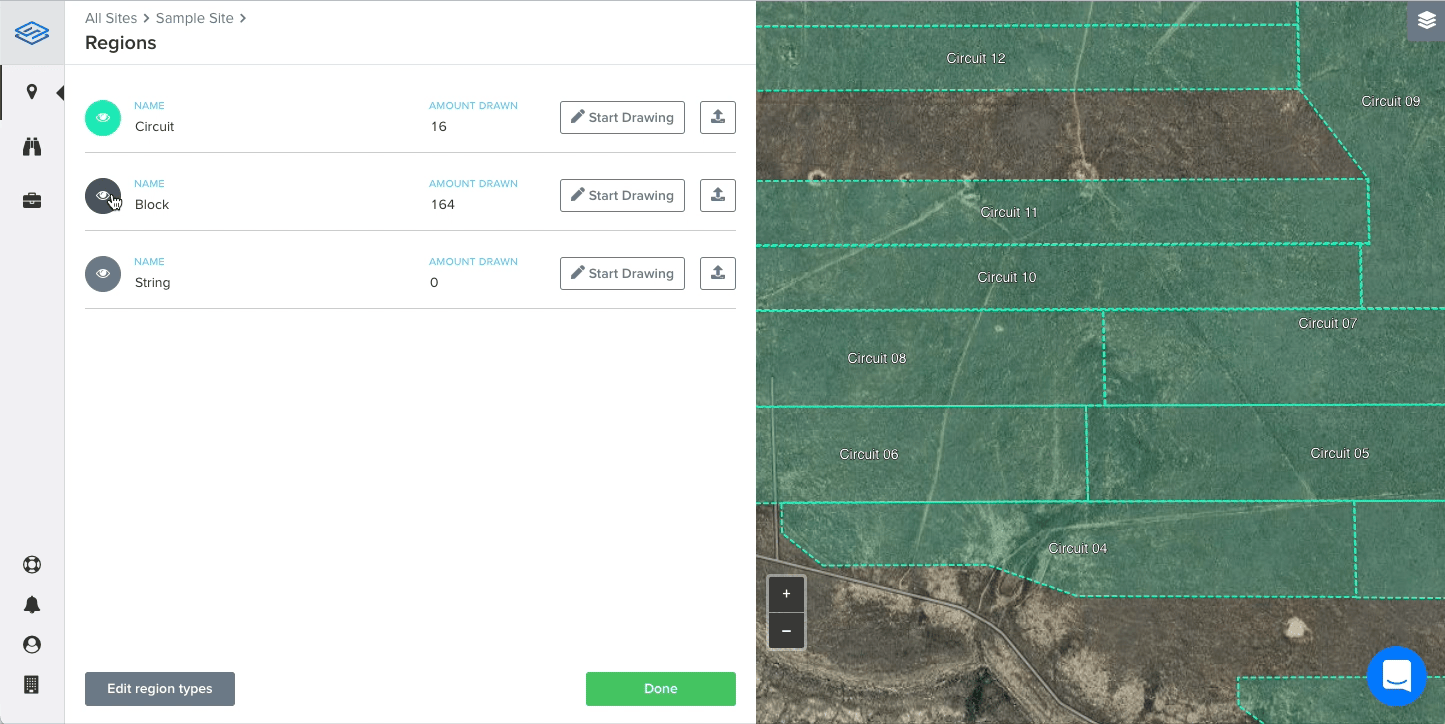Toggle visibility of Circuit regions

click(103, 118)
